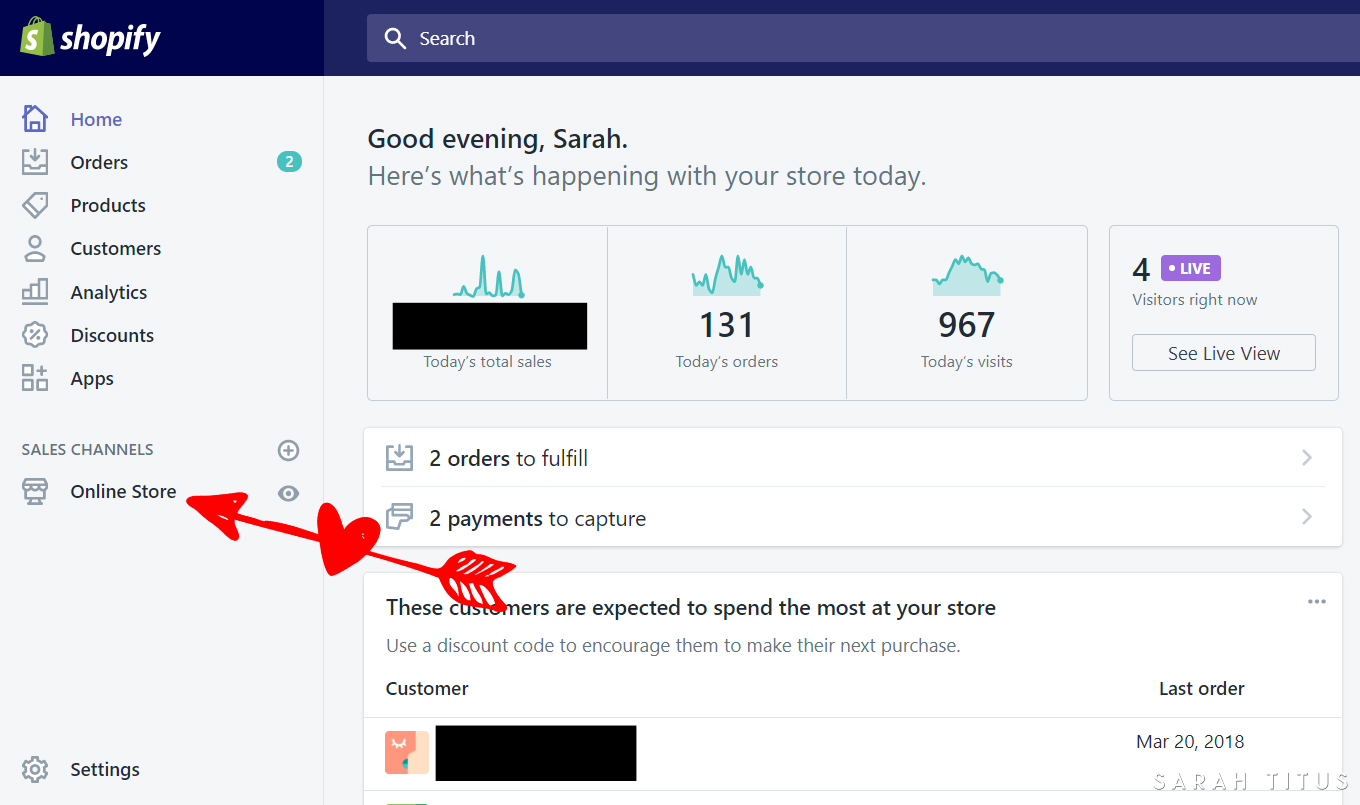Image resolution: width=1360 pixels, height=805 pixels.
Task: Open the 2 orders to fulfill chevron
Action: (1307, 458)
